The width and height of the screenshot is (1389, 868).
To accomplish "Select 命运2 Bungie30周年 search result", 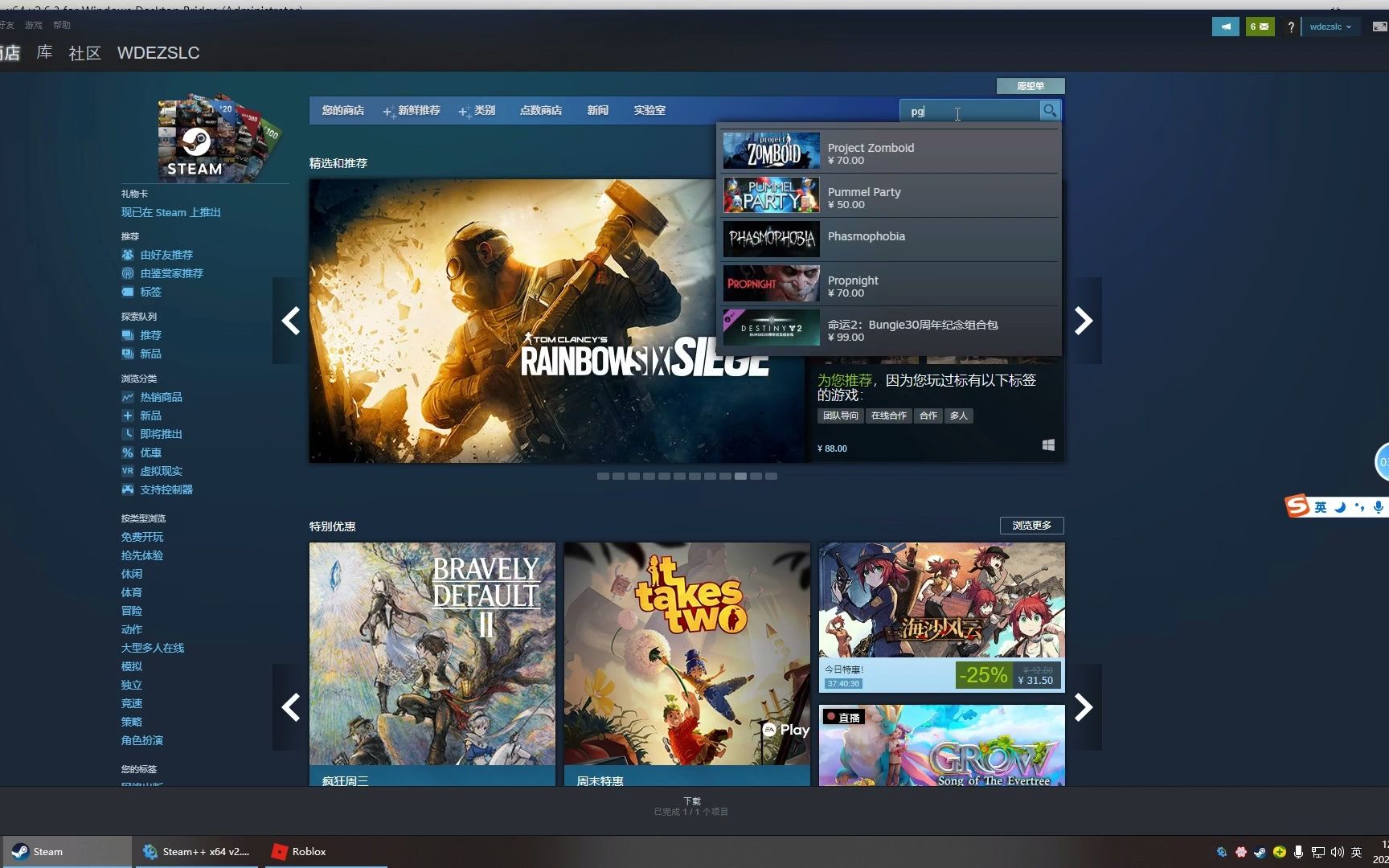I will point(890,328).
